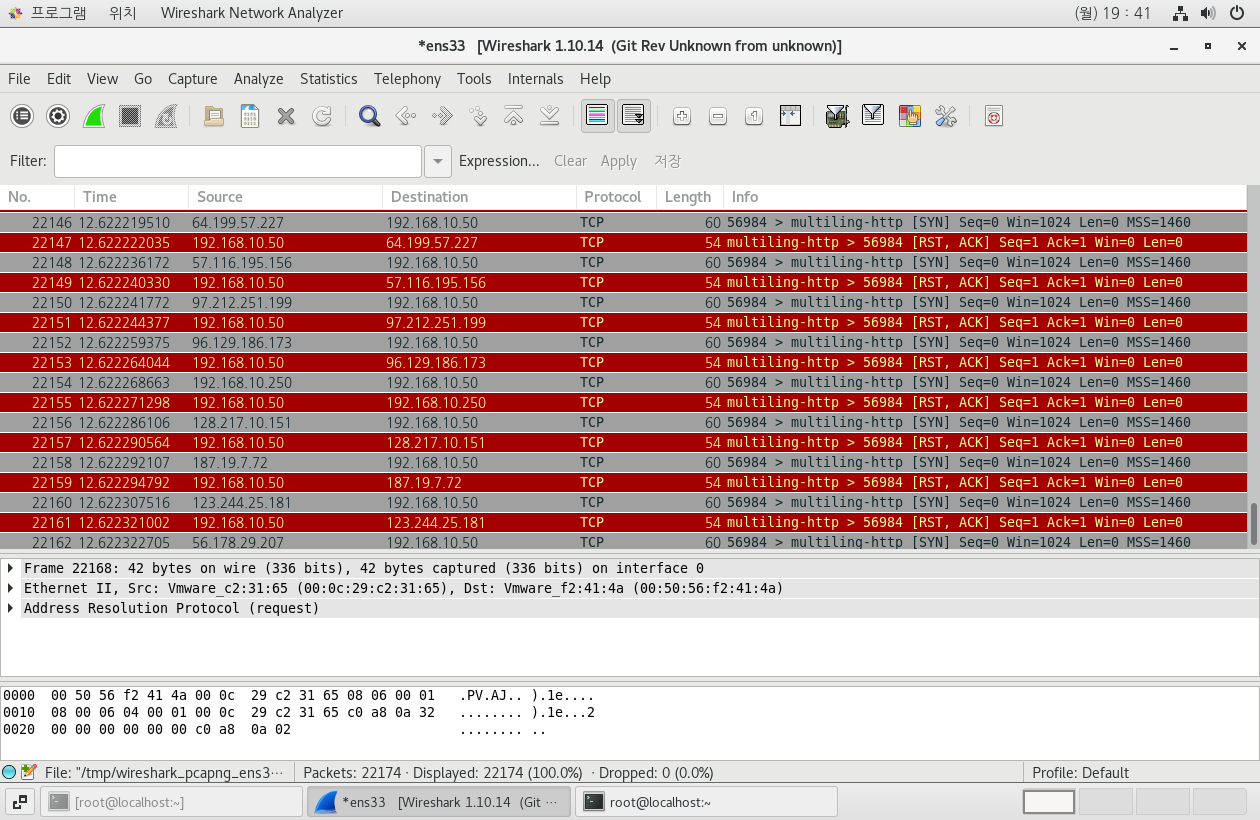Sort by the Source column header
Screen dimensions: 1260x820
click(x=285, y=197)
